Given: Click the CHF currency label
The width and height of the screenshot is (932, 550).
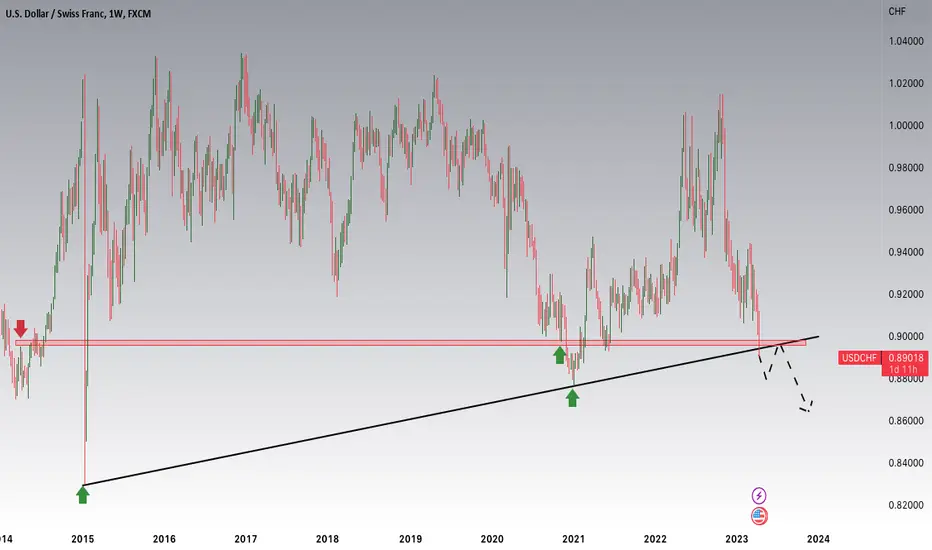Looking at the screenshot, I should pyautogui.click(x=896, y=11).
